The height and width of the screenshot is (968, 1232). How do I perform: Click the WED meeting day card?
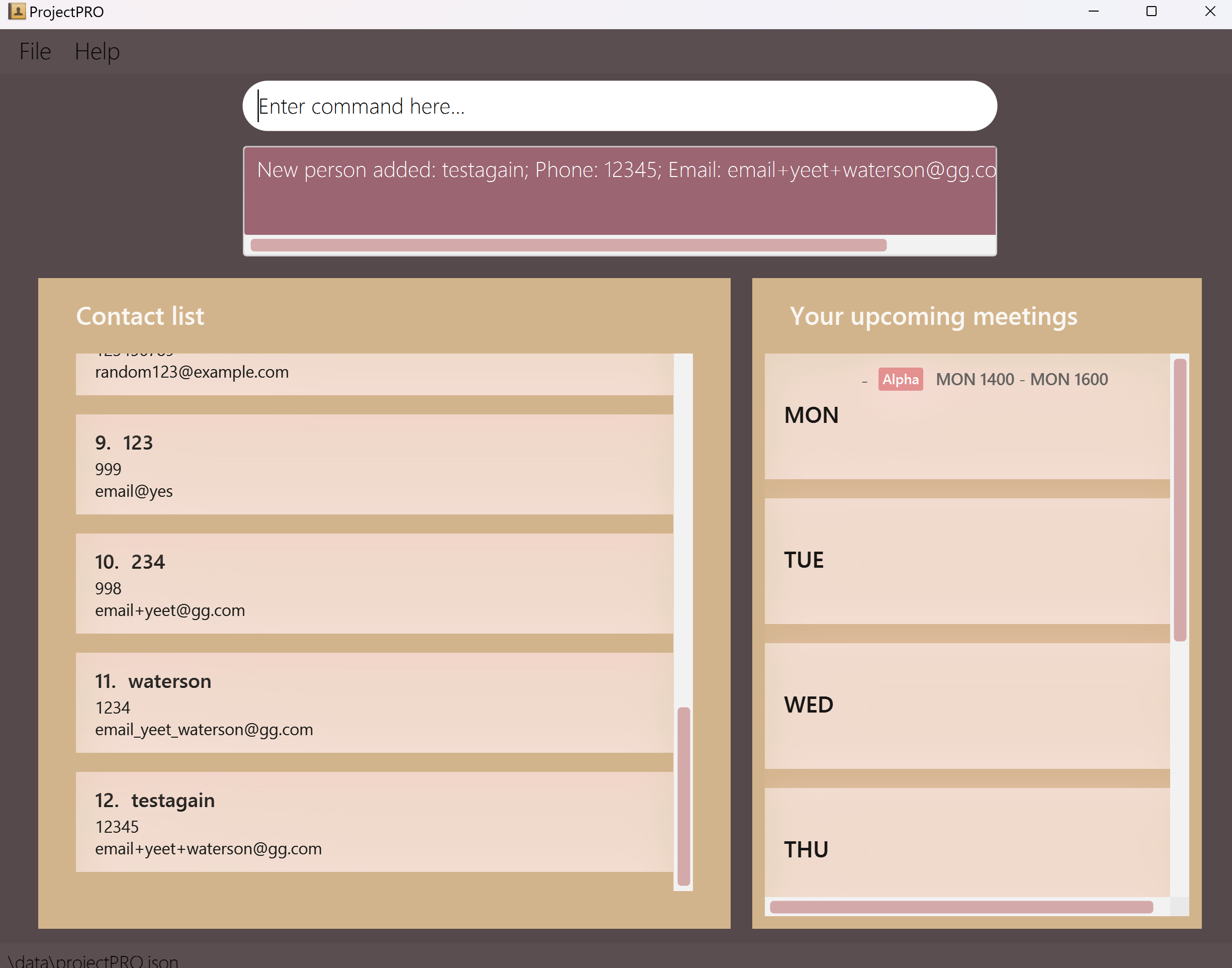tap(966, 705)
